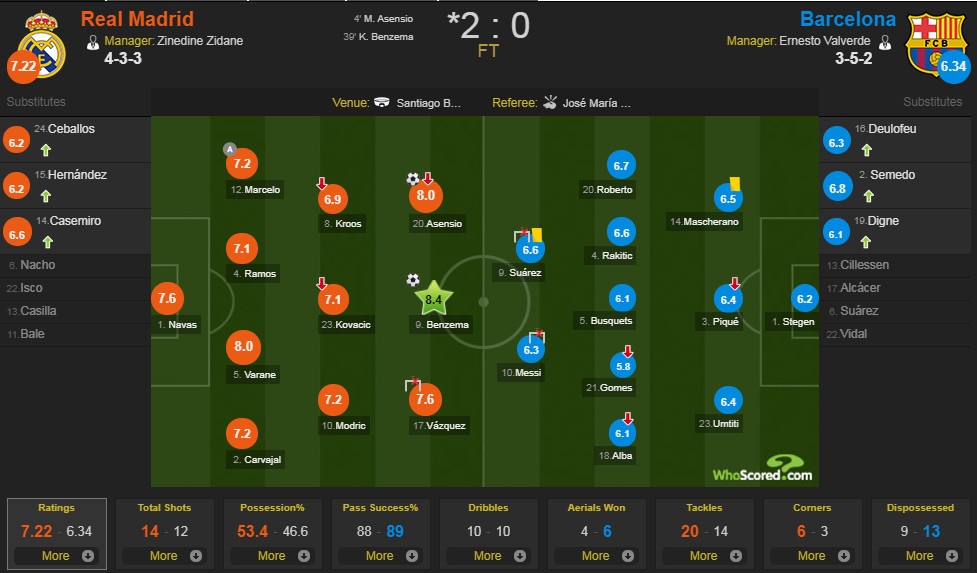Click Mascherano's yellow card icon
The width and height of the screenshot is (977, 573).
735,183
